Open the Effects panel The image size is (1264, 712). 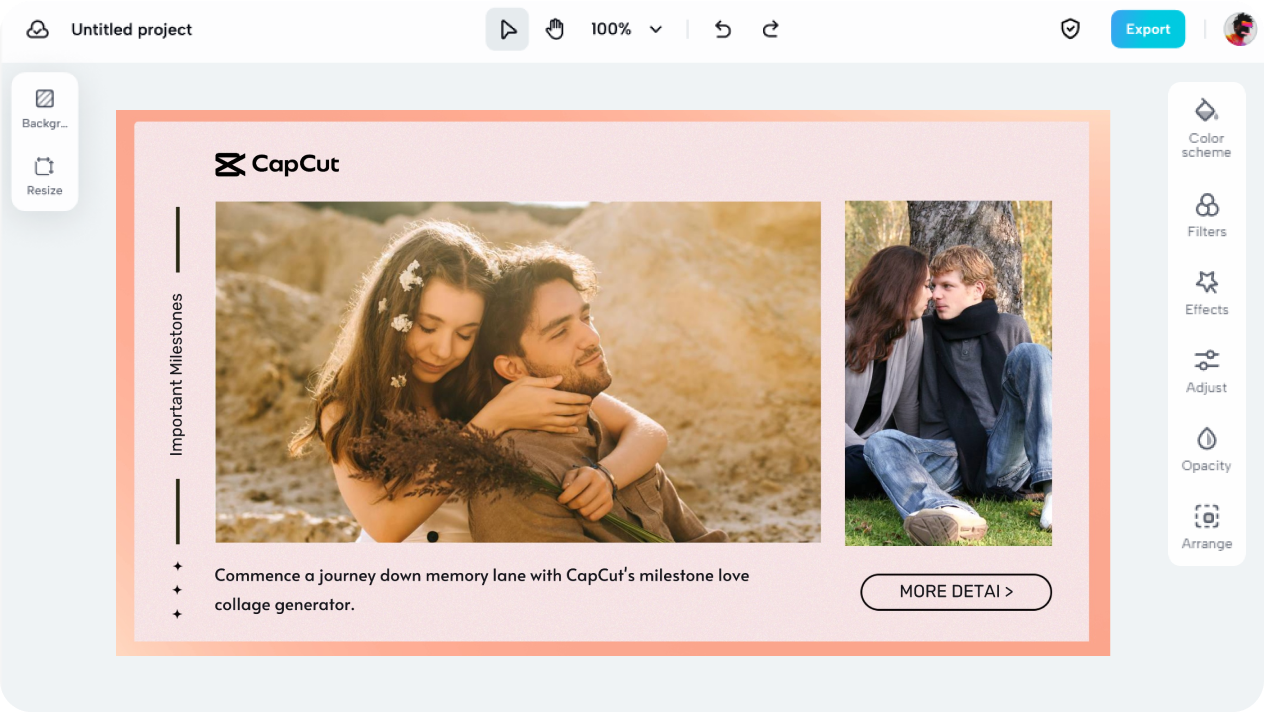(x=1206, y=292)
